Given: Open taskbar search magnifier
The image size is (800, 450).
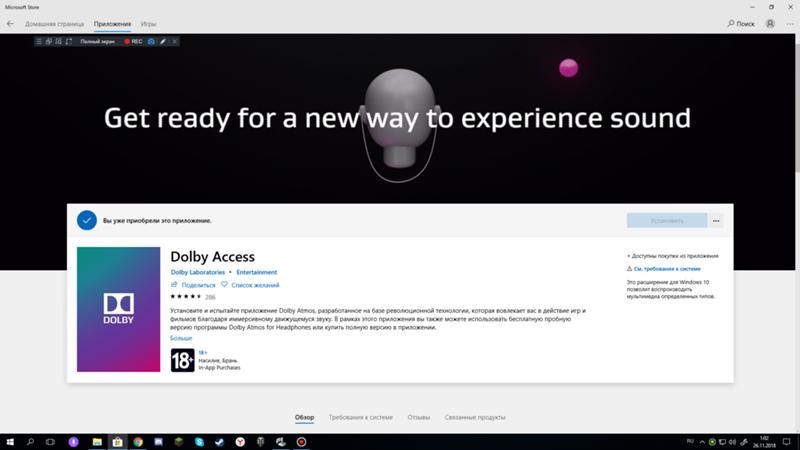Looking at the screenshot, I should point(30,442).
